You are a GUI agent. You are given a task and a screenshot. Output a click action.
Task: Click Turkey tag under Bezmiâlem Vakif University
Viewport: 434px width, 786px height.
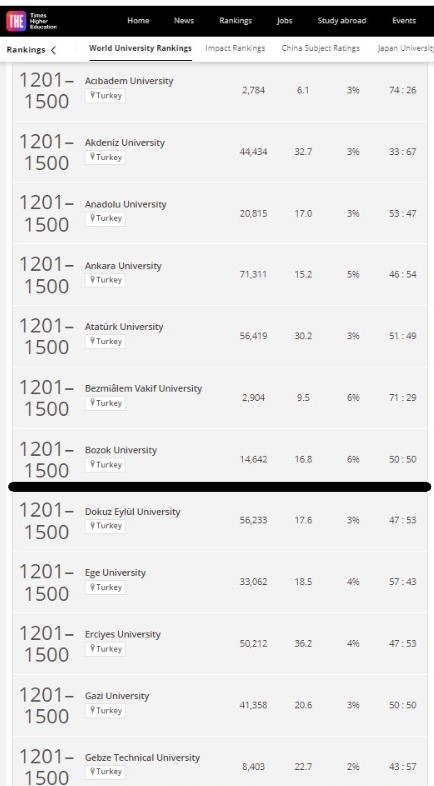pos(105,403)
